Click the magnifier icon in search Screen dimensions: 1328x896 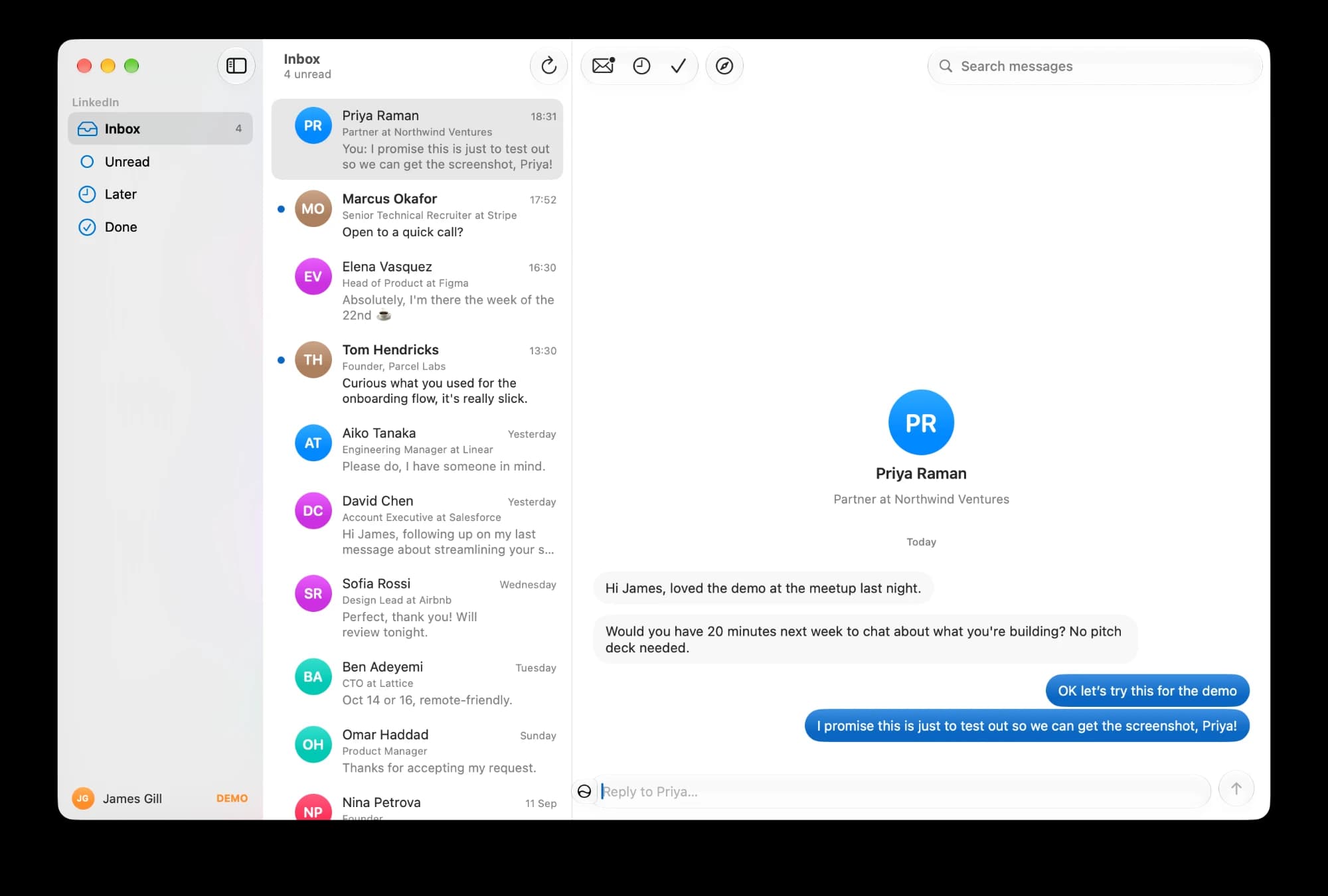pyautogui.click(x=946, y=66)
